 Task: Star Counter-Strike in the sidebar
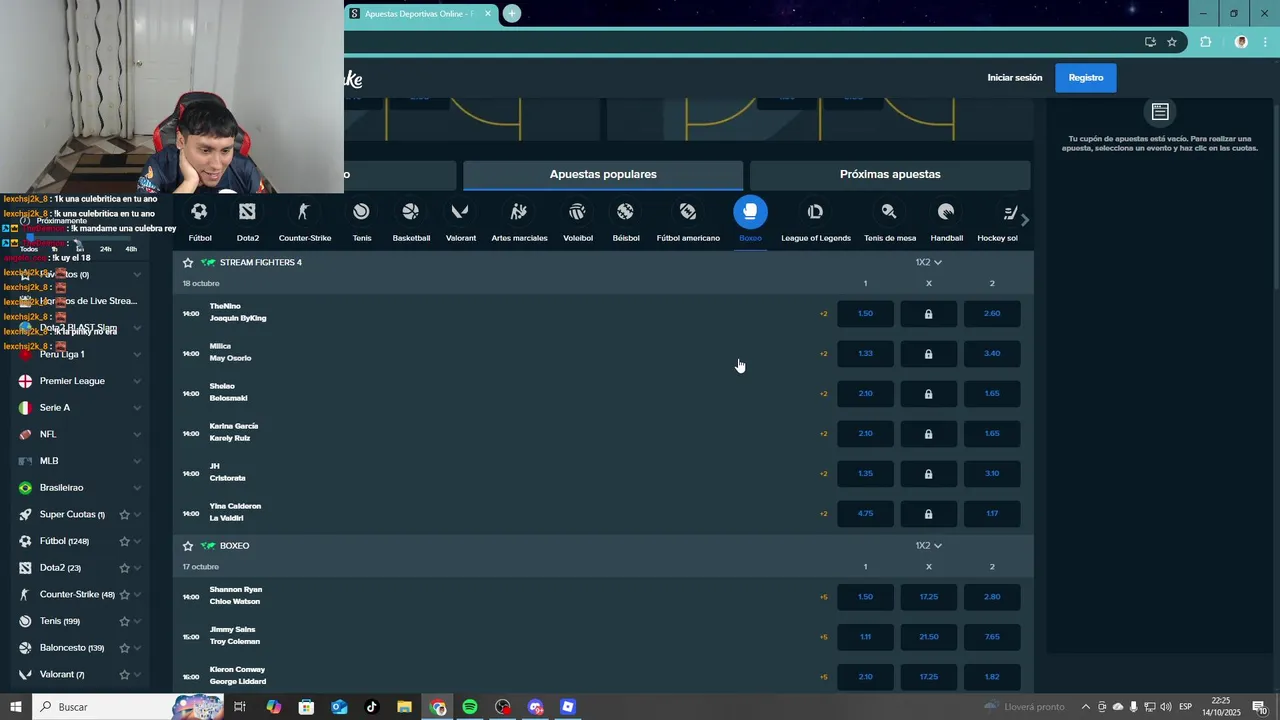(125, 594)
